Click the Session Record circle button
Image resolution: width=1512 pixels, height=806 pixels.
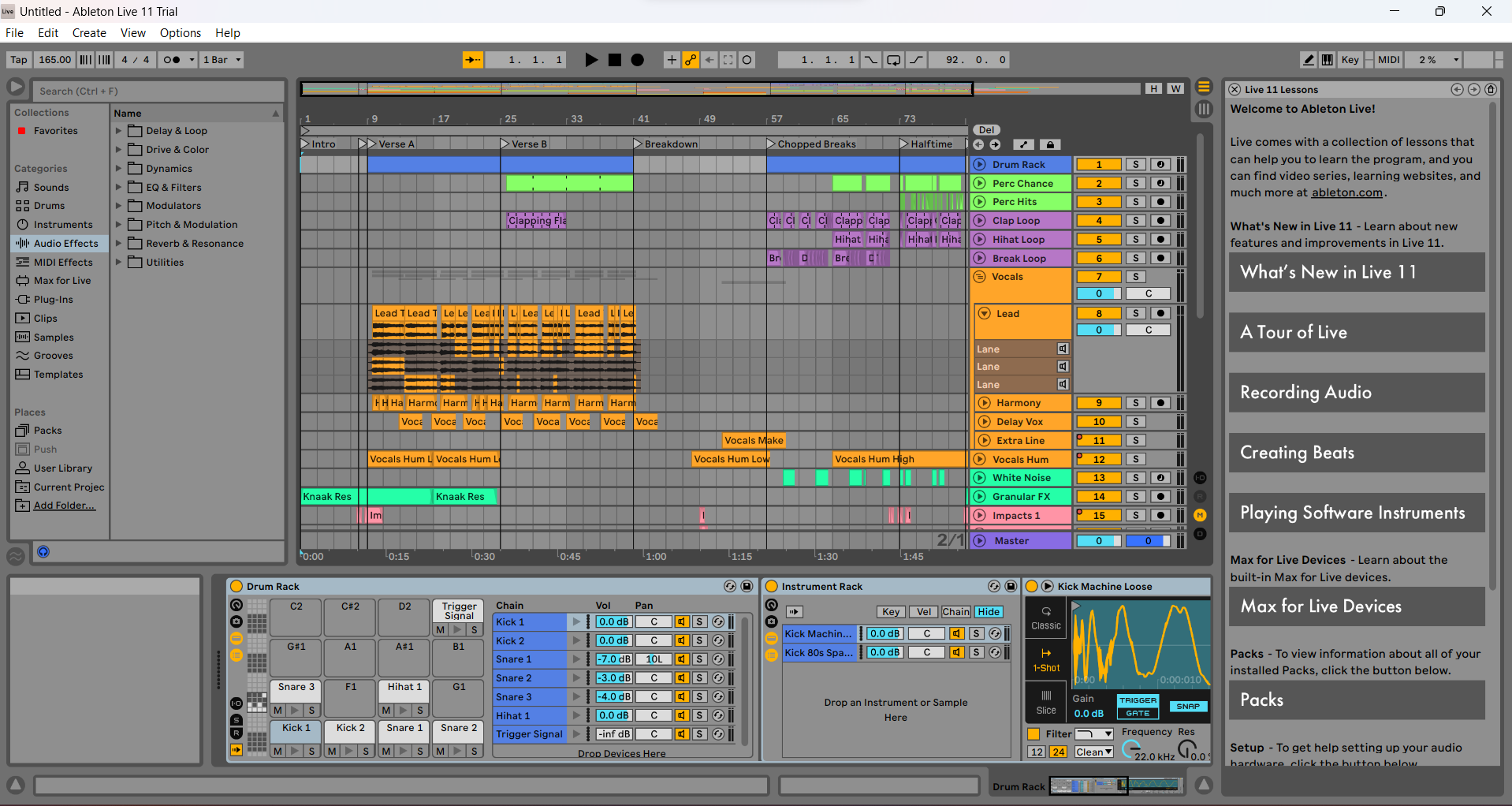pyautogui.click(x=747, y=60)
